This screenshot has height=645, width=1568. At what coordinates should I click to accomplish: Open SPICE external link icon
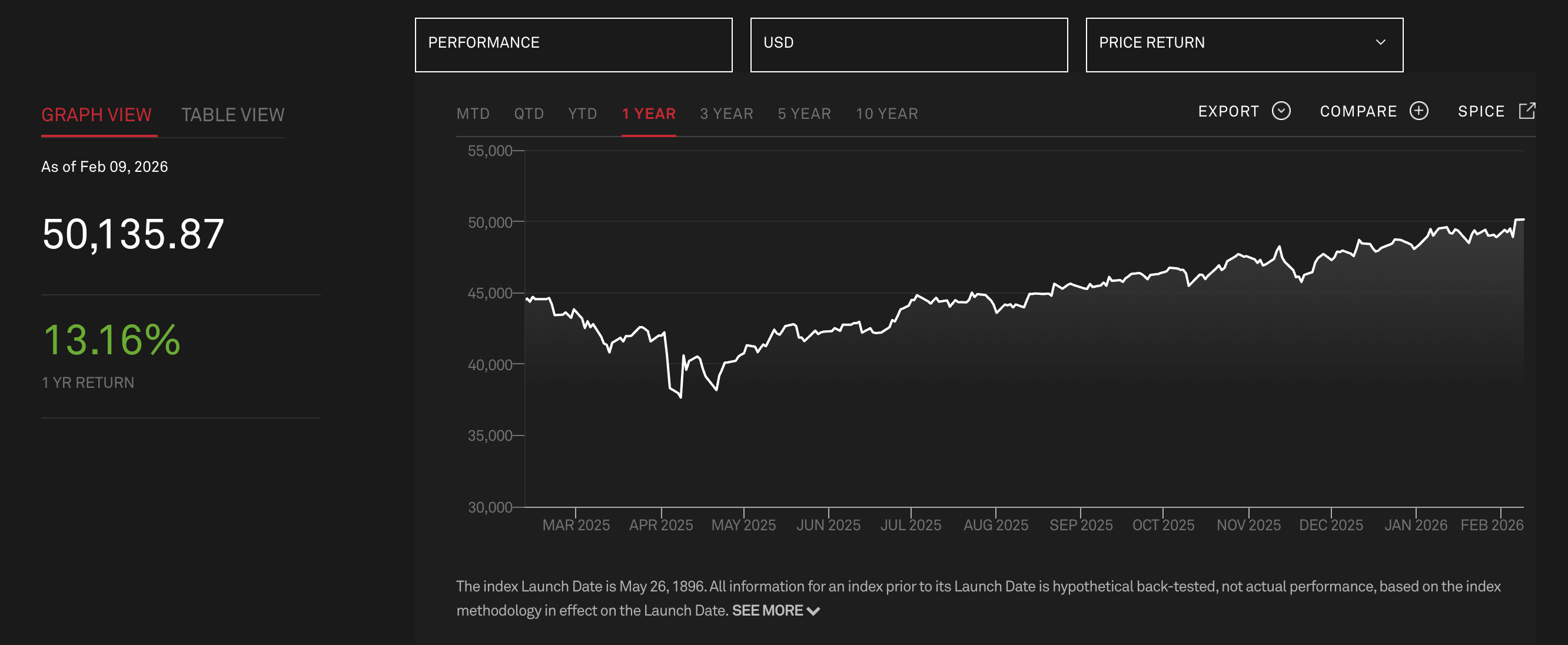[1527, 111]
